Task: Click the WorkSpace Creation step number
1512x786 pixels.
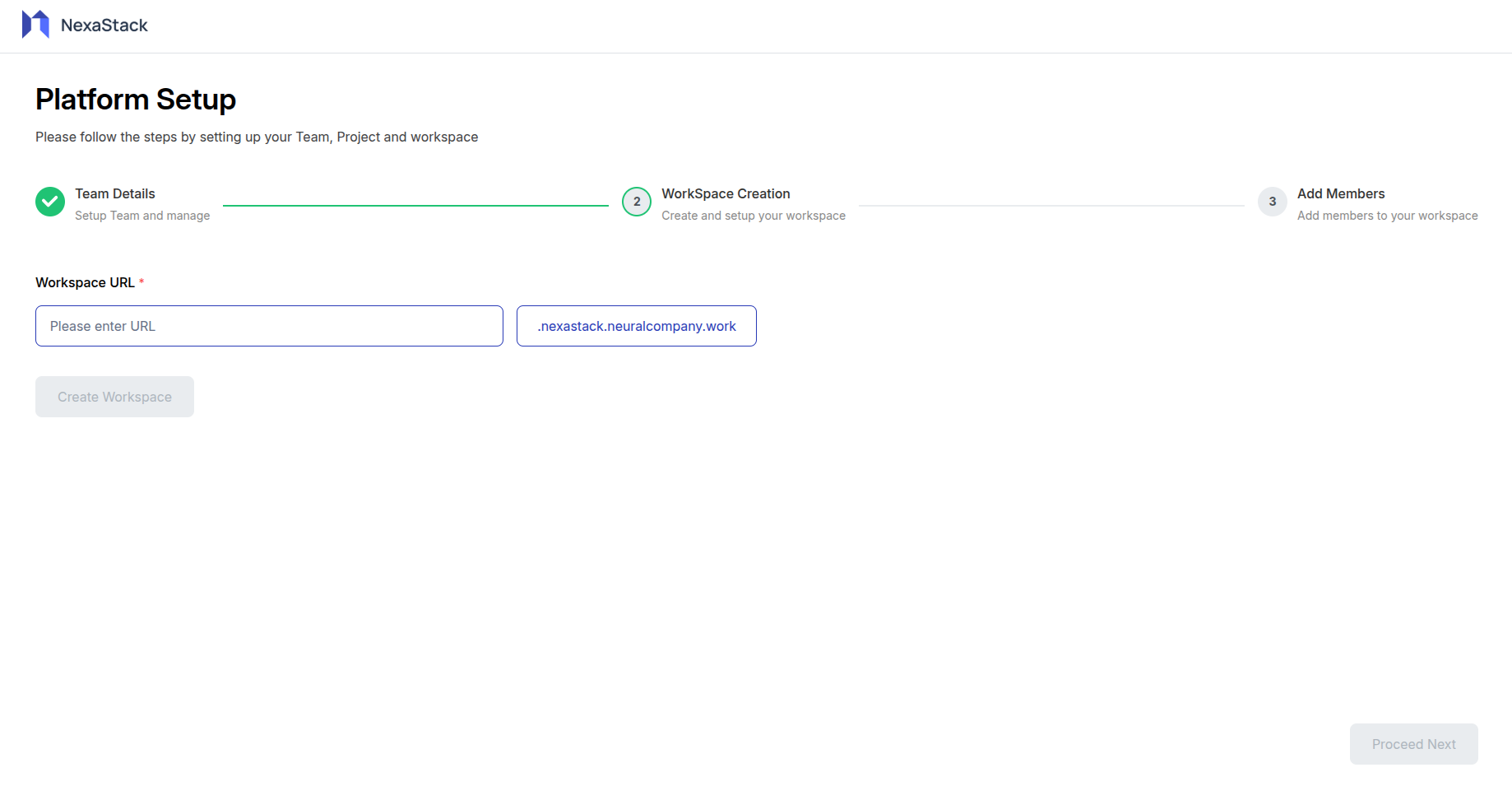Action: tap(636, 202)
